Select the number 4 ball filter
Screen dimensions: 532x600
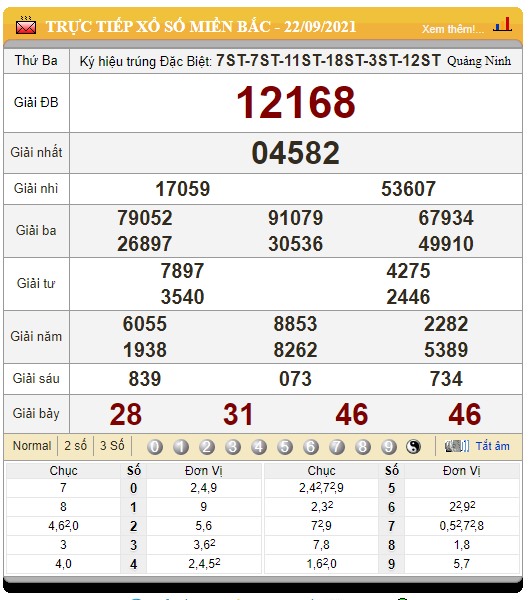pos(259,447)
